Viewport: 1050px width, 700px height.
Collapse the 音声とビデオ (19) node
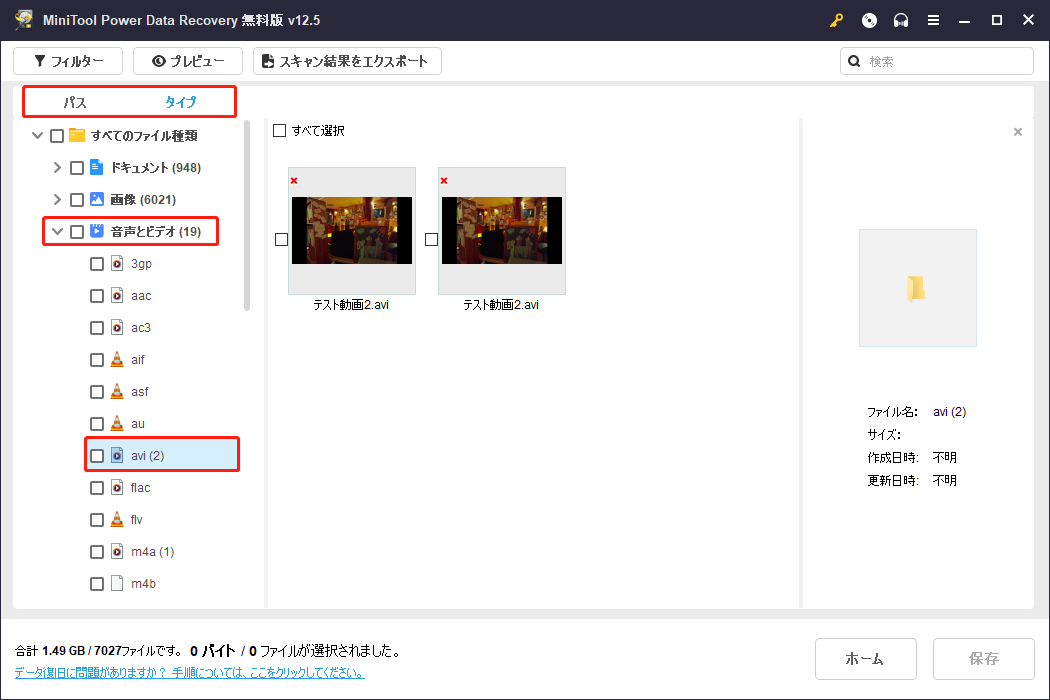(x=58, y=231)
